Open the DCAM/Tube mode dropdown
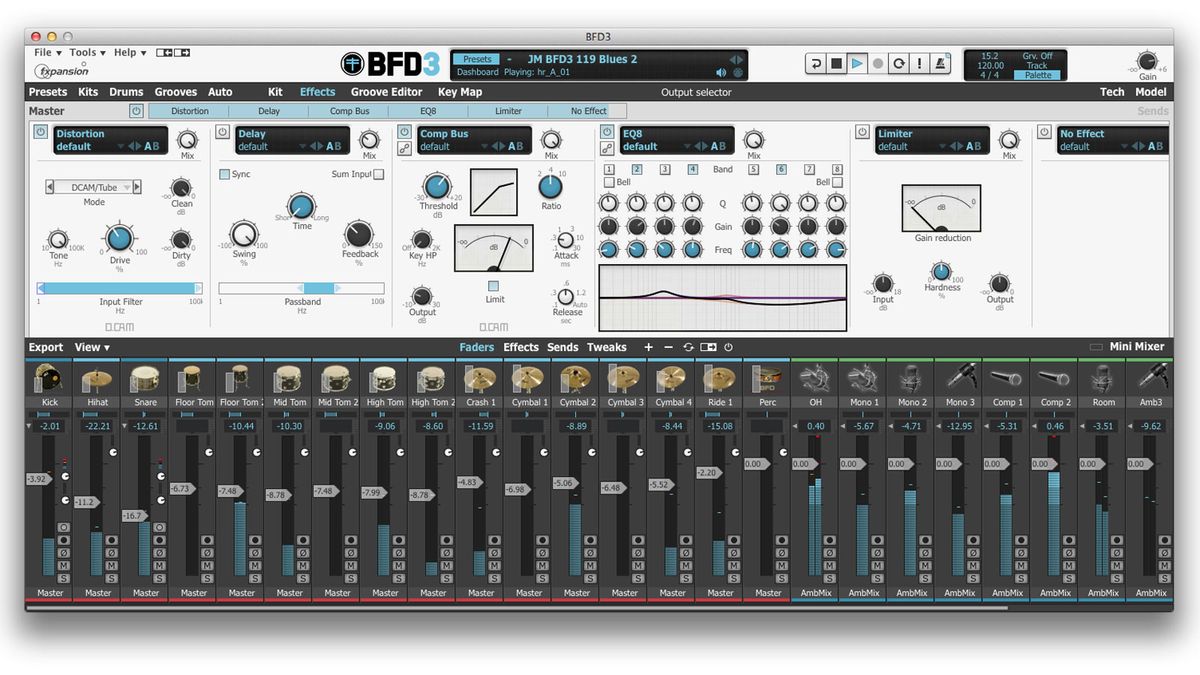This screenshot has width=1200, height=675. coord(93,187)
